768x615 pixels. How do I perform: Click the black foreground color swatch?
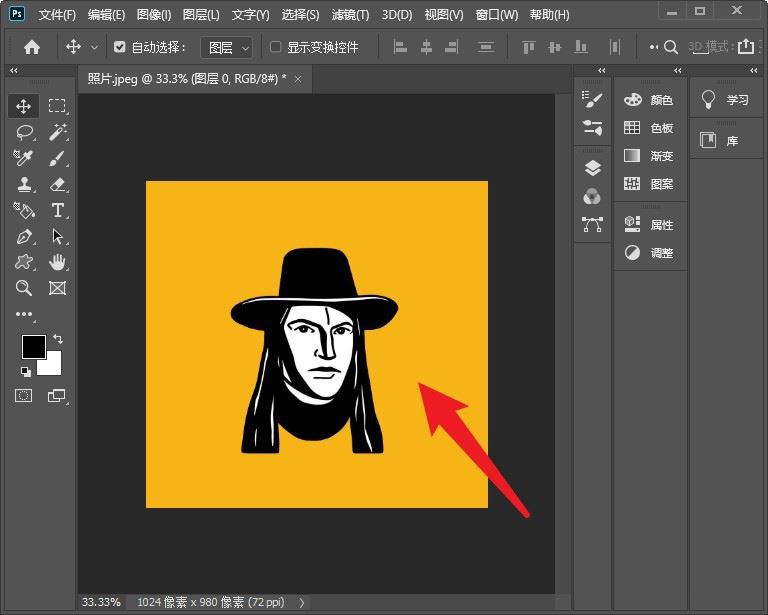click(33, 346)
